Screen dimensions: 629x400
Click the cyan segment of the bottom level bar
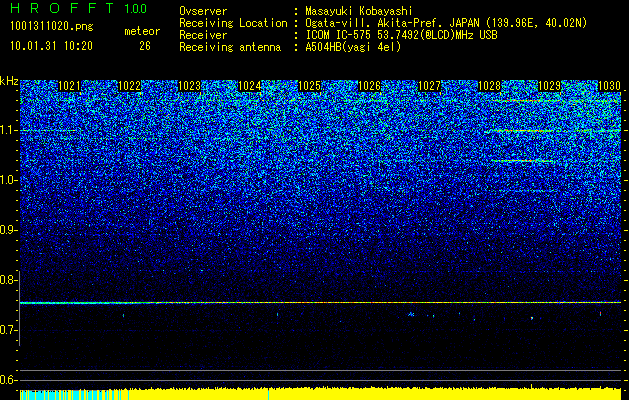coord(74,395)
